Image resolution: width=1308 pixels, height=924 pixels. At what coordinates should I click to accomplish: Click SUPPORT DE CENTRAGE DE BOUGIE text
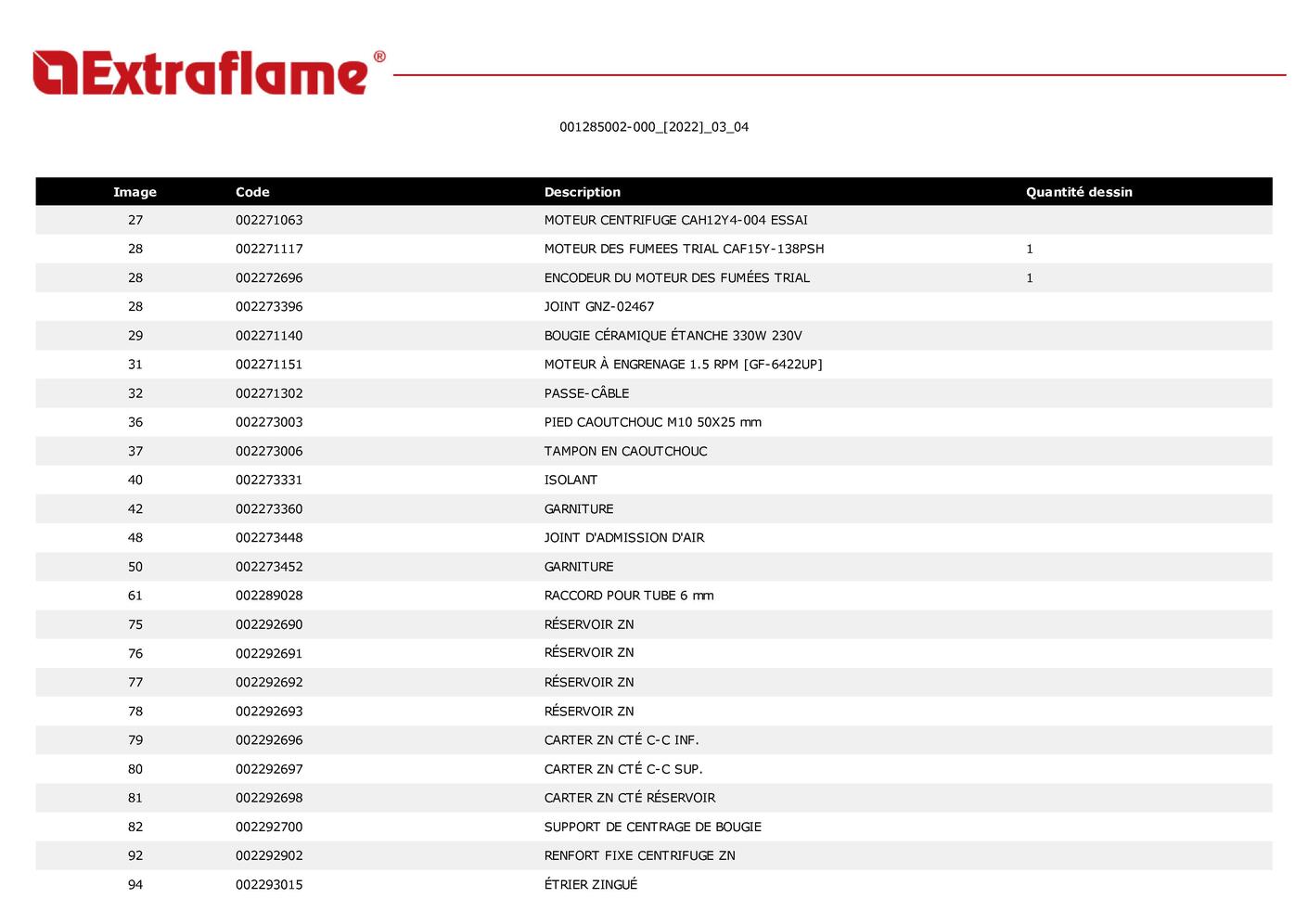(652, 827)
